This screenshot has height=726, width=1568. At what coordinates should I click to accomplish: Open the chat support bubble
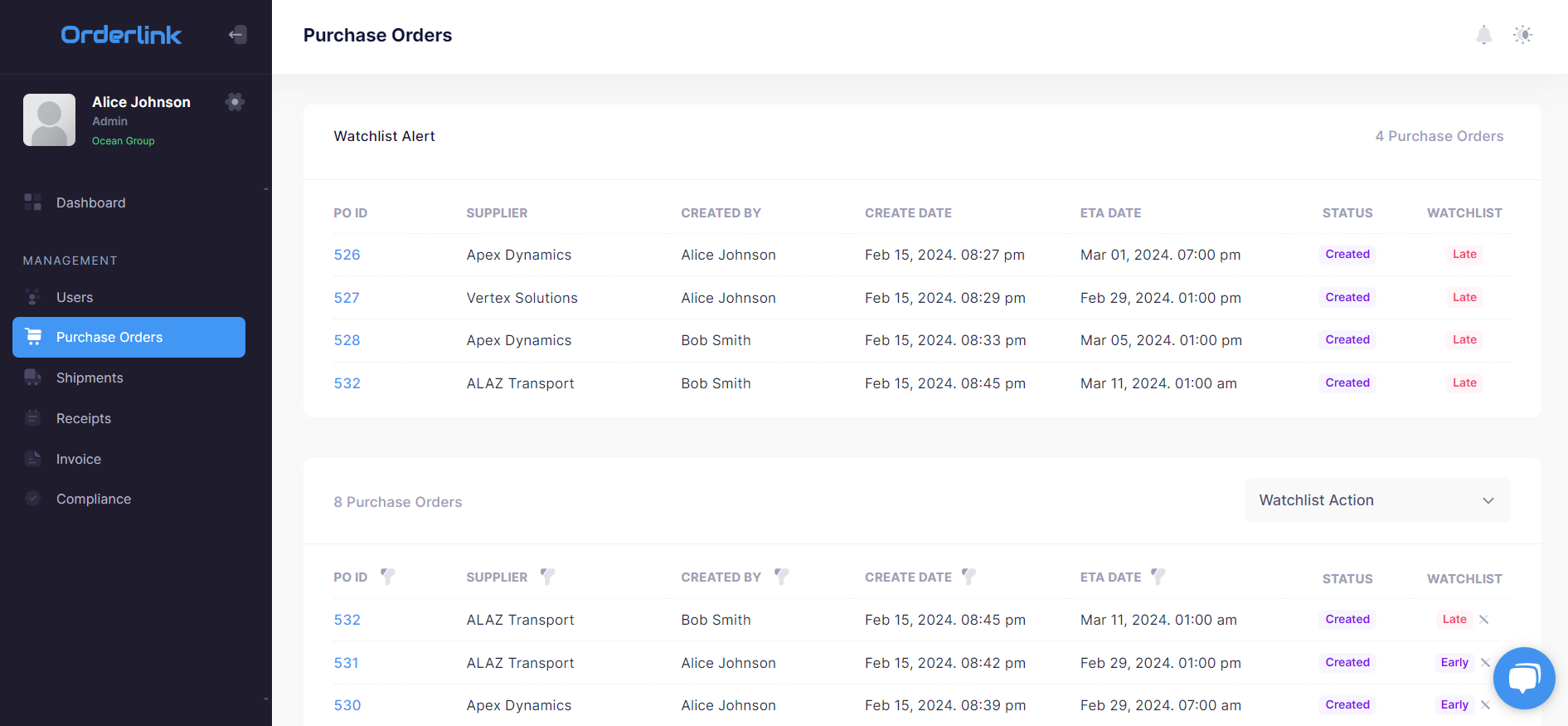click(1523, 678)
